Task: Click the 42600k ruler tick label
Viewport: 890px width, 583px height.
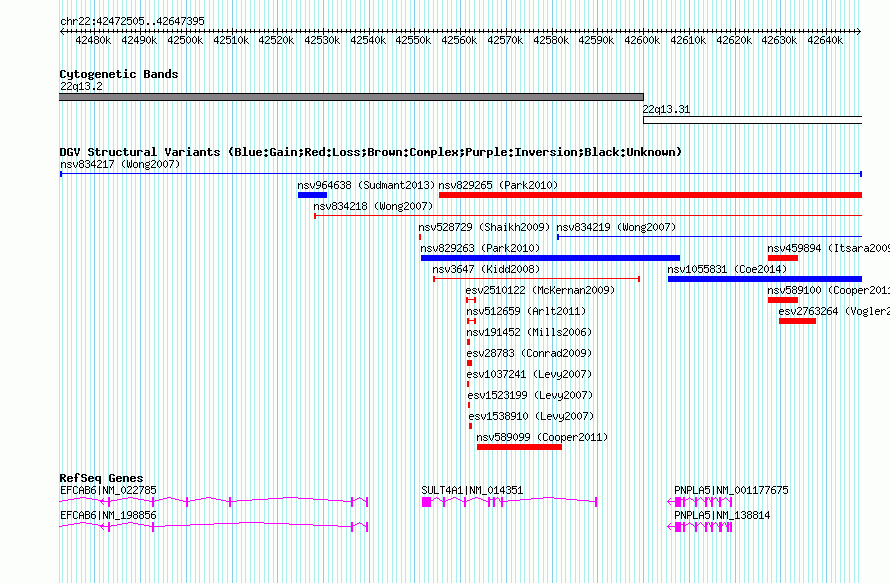Action: (642, 40)
